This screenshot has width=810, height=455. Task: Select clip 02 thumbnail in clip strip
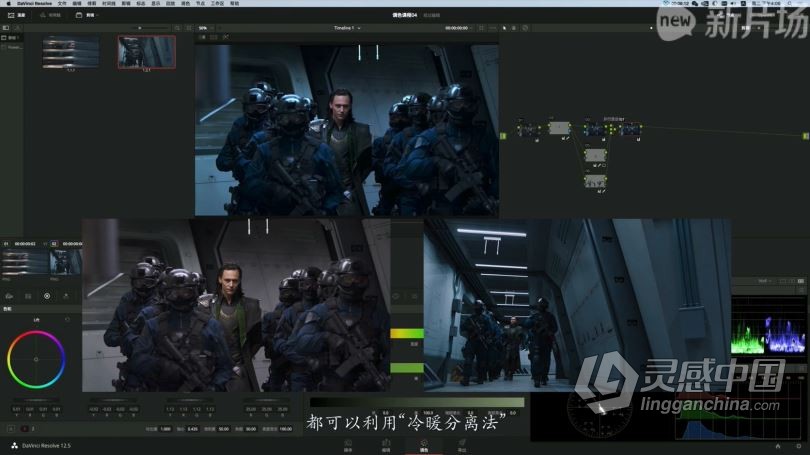[66, 262]
